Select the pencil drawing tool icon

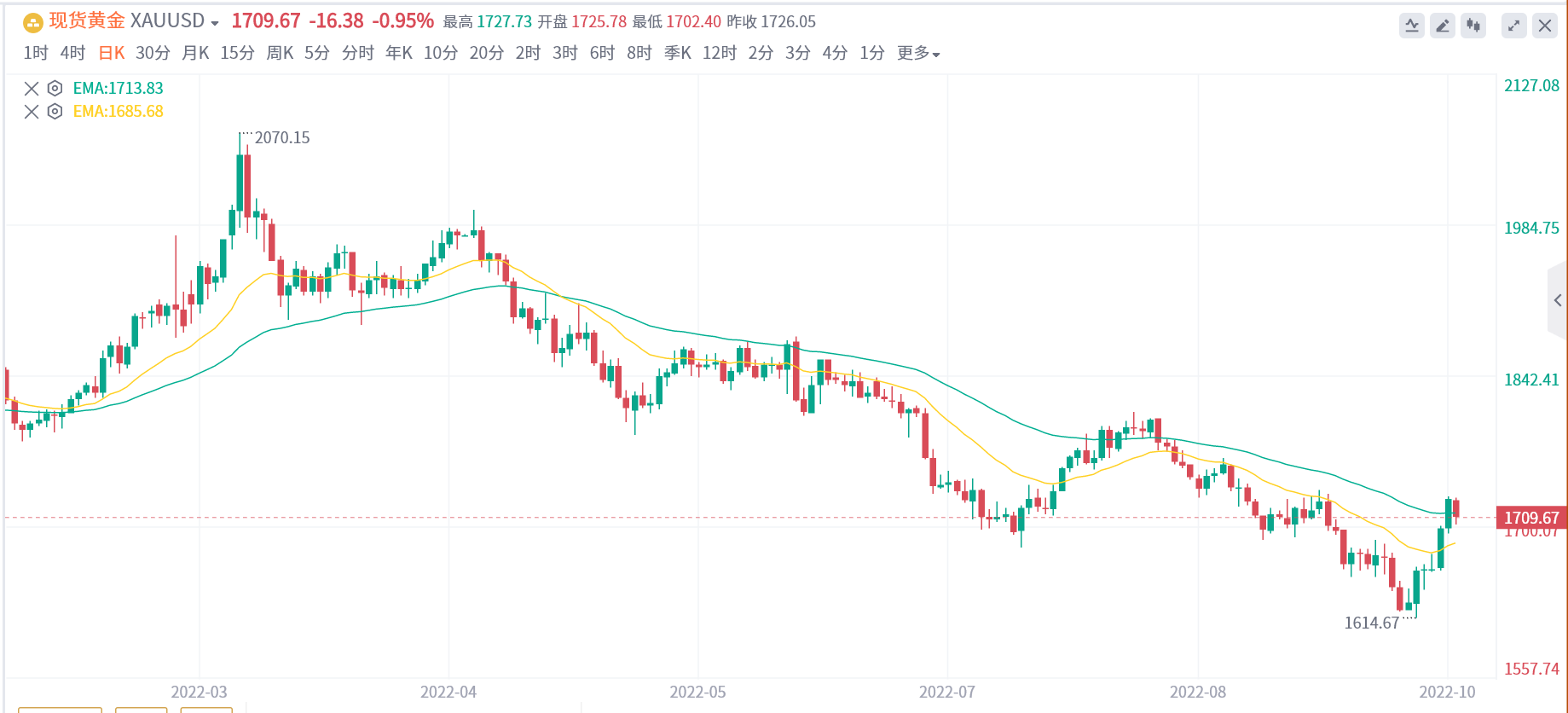point(1443,26)
